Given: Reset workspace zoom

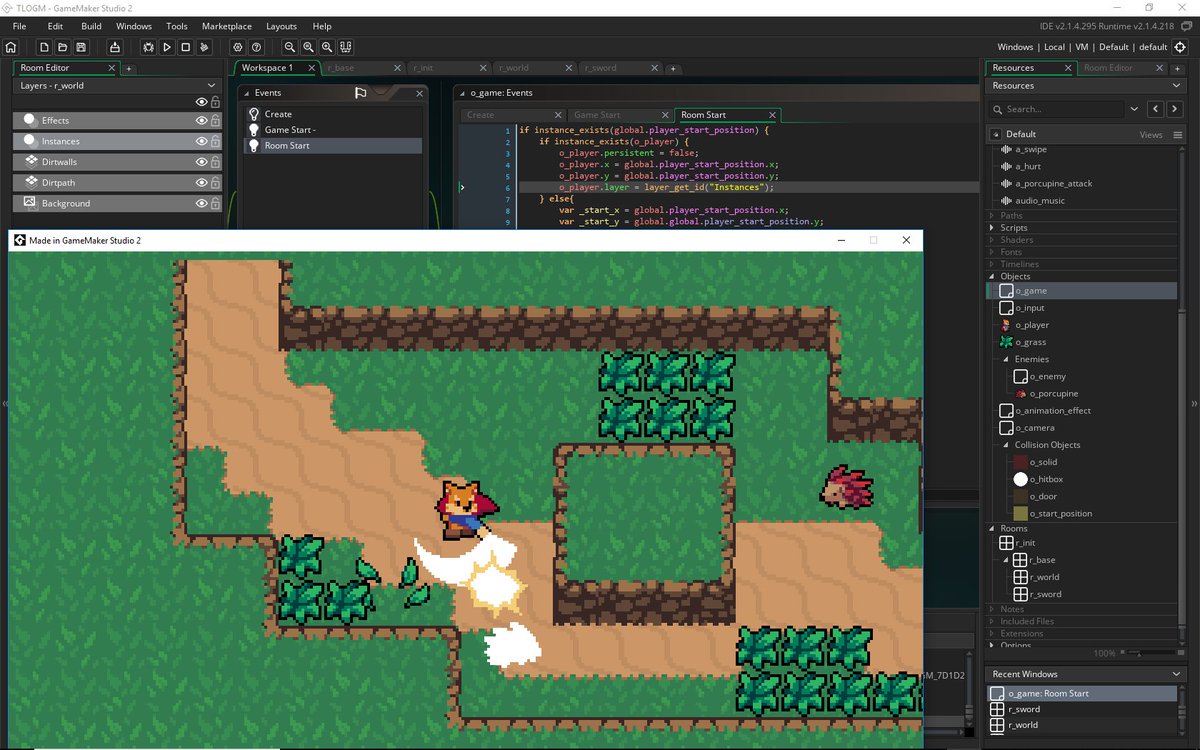Looking at the screenshot, I should (x=309, y=47).
